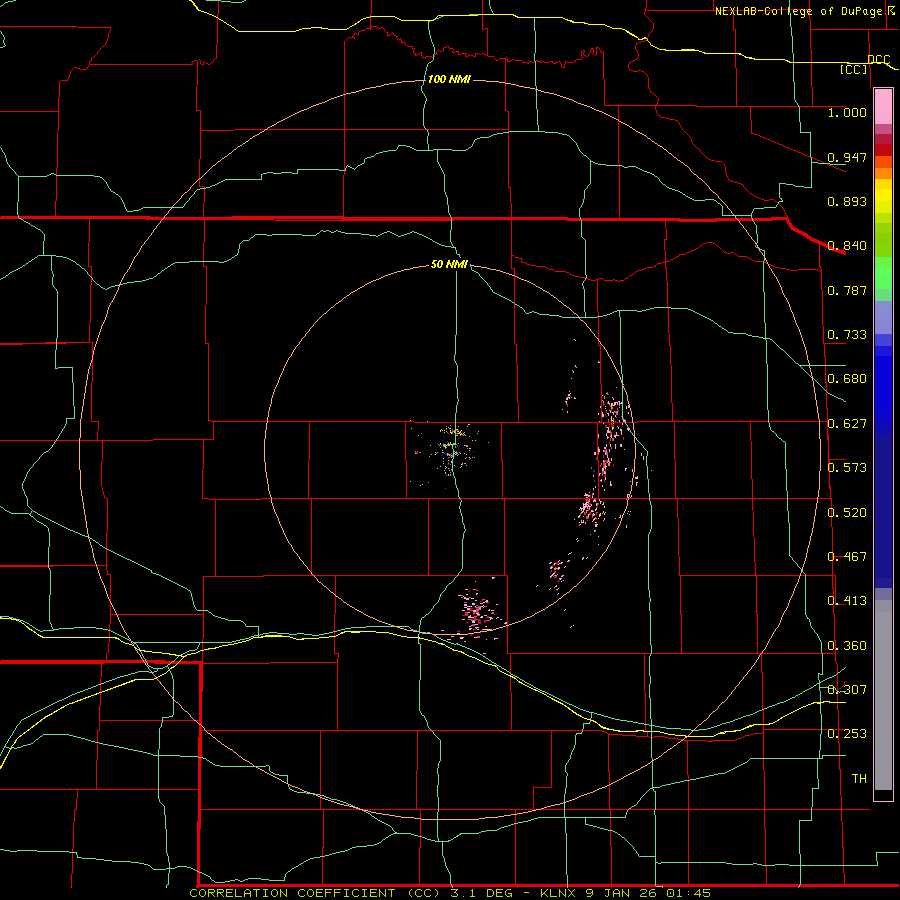900x900 pixels.
Task: Click the 0.360 color scale value
Action: 847,646
